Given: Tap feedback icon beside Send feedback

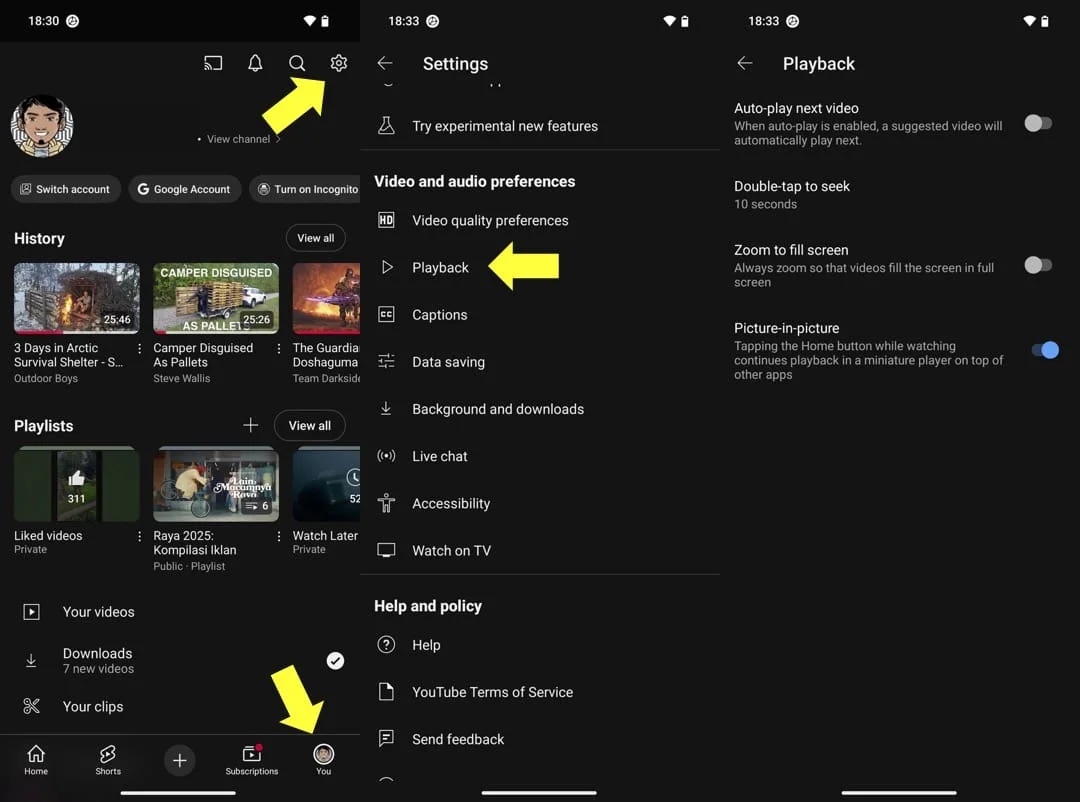Looking at the screenshot, I should [386, 739].
